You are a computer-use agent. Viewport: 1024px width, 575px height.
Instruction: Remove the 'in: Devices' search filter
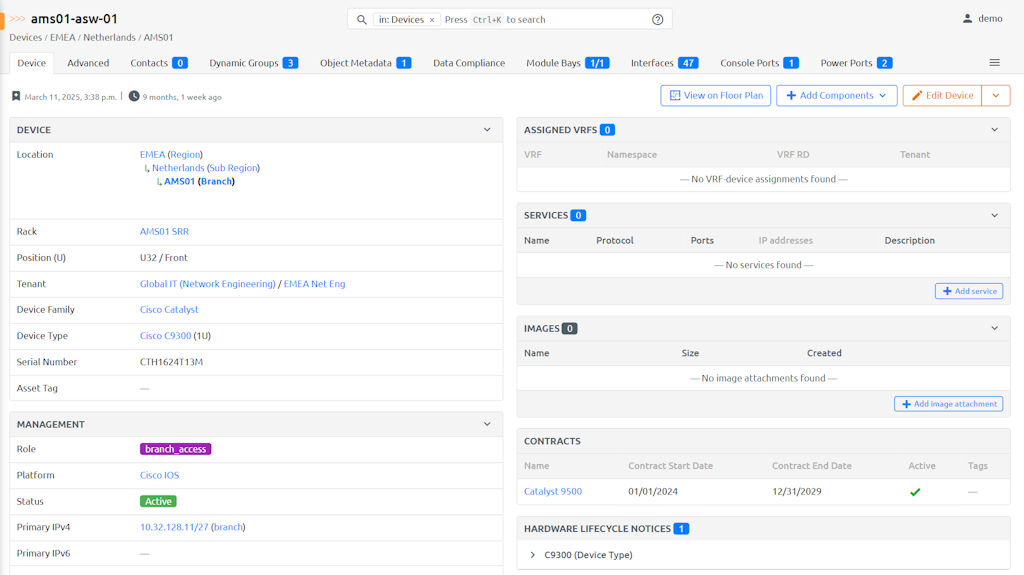coord(432,20)
